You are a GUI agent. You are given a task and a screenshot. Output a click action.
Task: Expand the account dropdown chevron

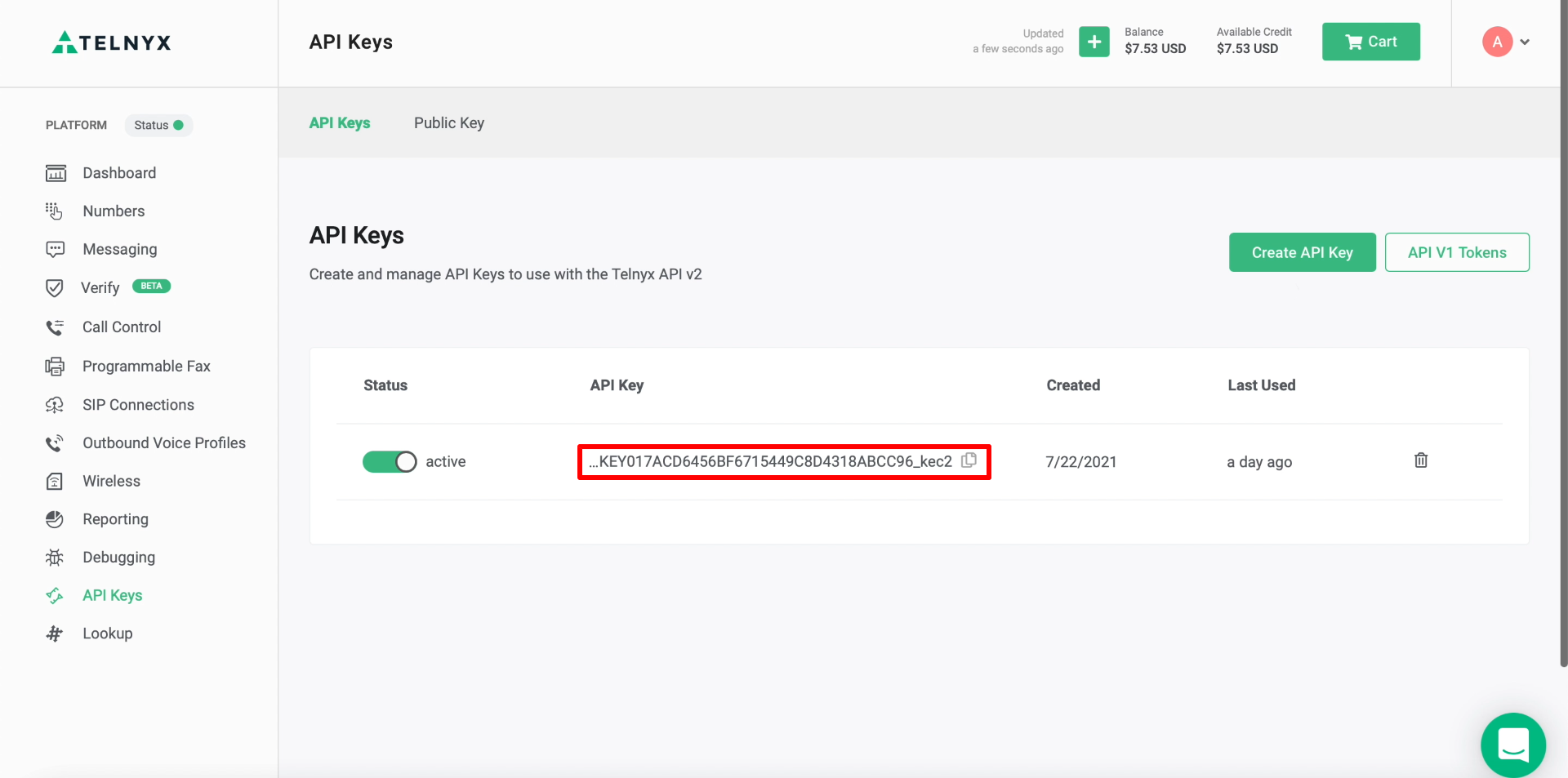pyautogui.click(x=1525, y=42)
